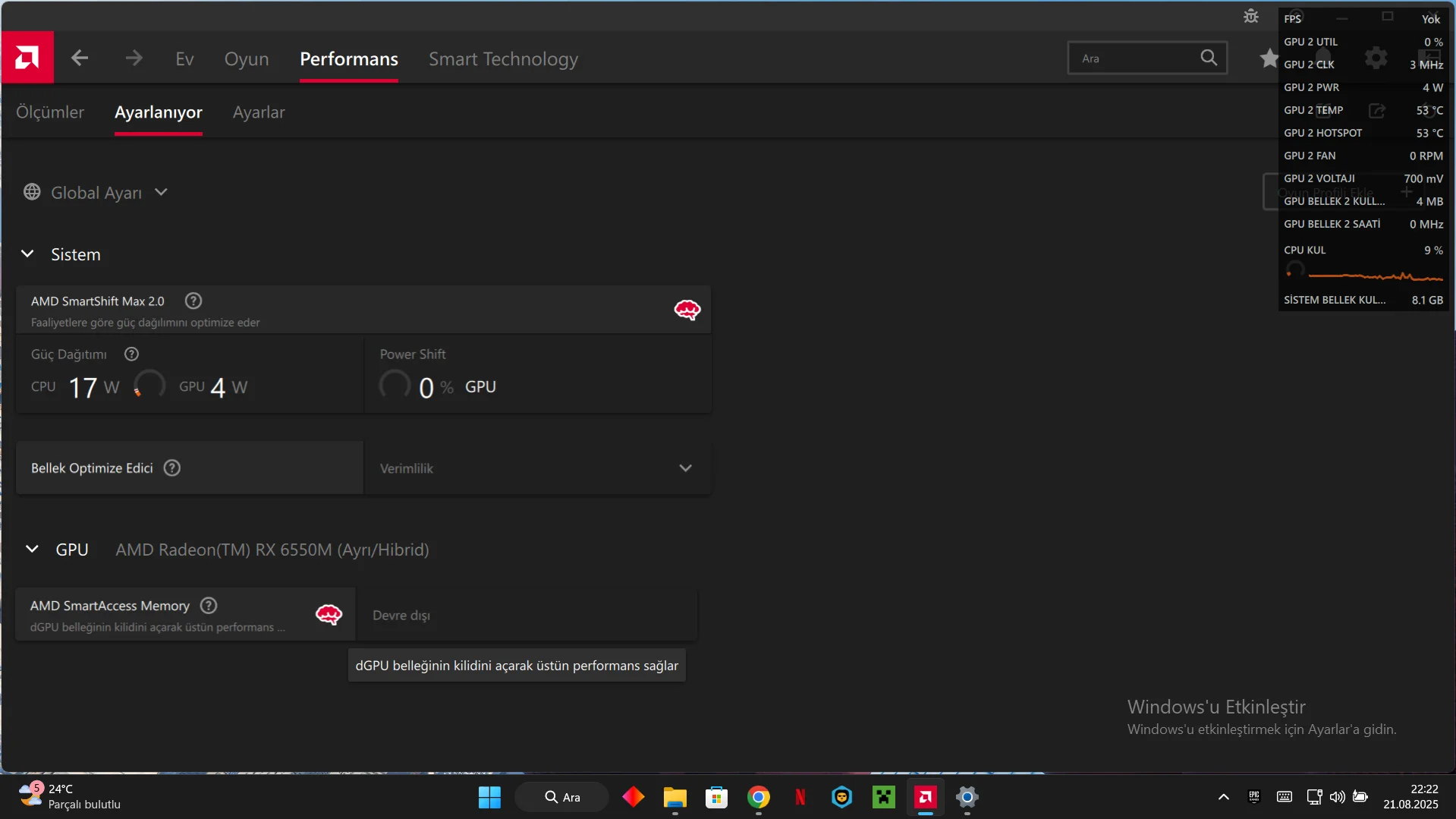
Task: Open the blue hexagon lion taskbar app
Action: pos(841,797)
